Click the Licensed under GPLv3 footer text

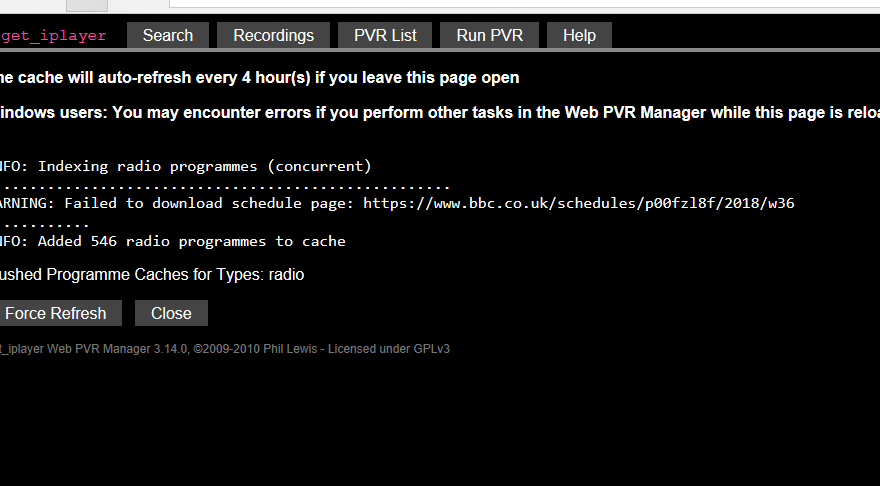[x=389, y=349]
